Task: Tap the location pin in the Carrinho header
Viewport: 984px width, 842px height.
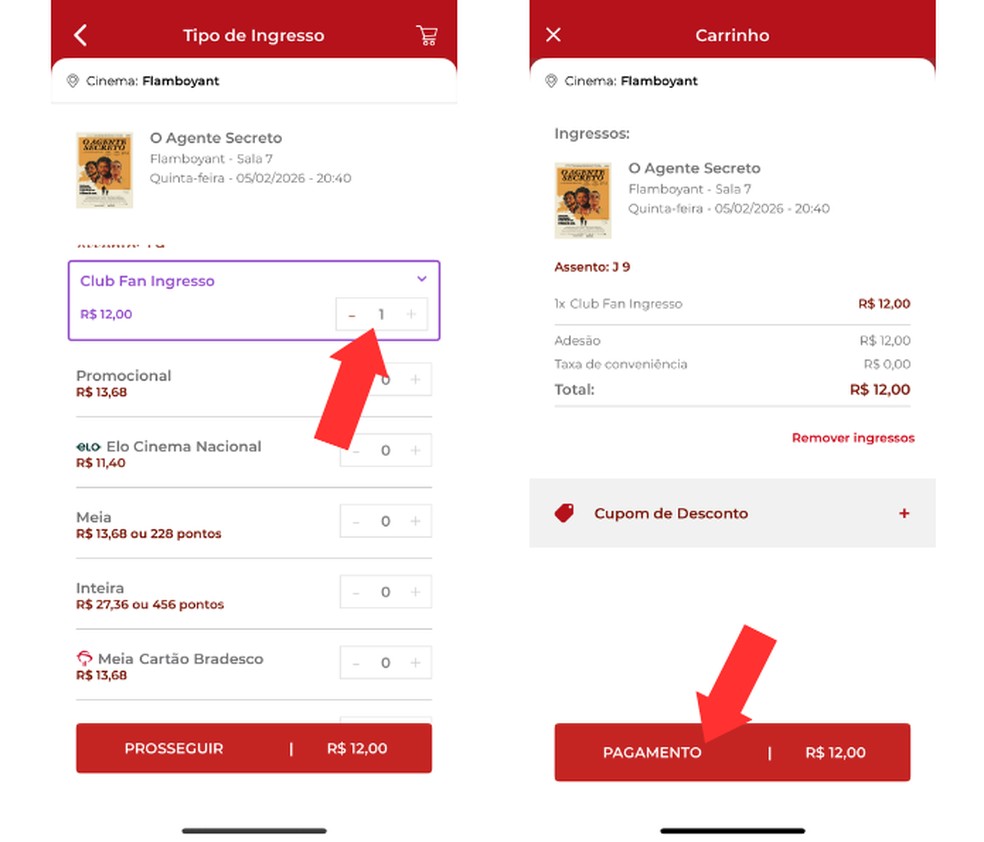Action: point(551,81)
